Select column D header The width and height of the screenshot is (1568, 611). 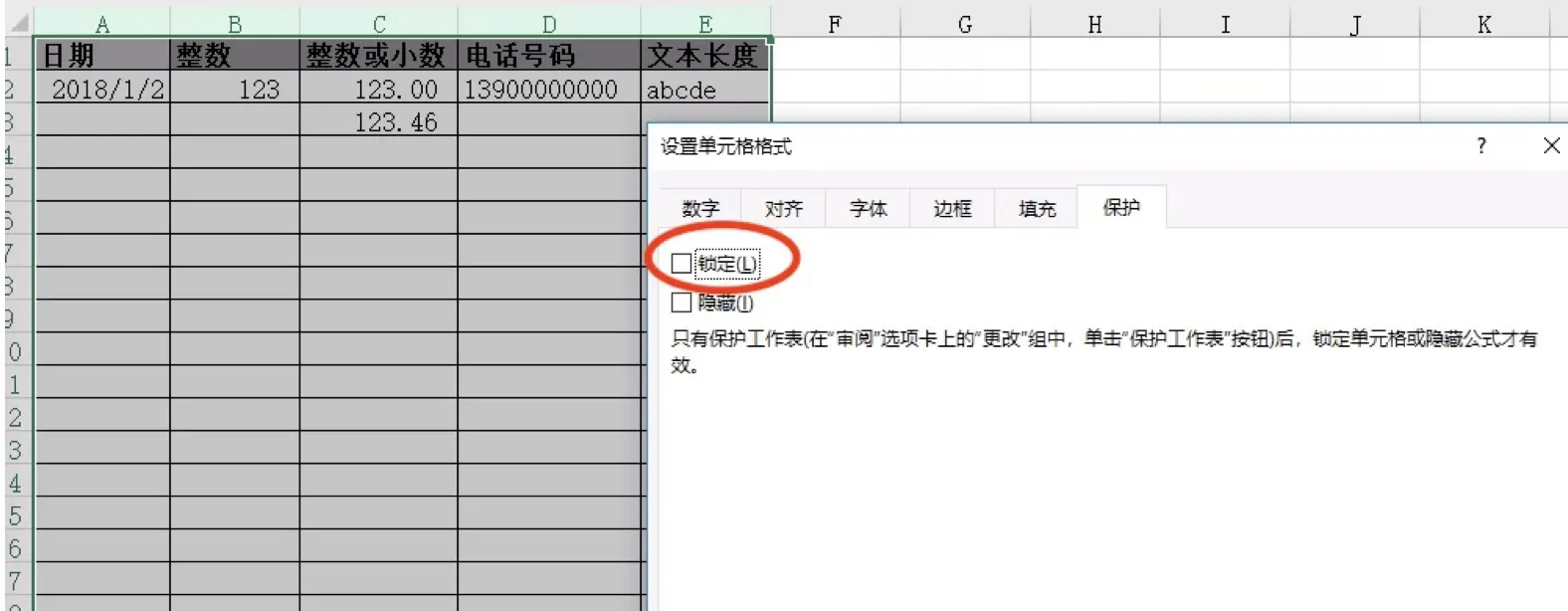tap(549, 24)
